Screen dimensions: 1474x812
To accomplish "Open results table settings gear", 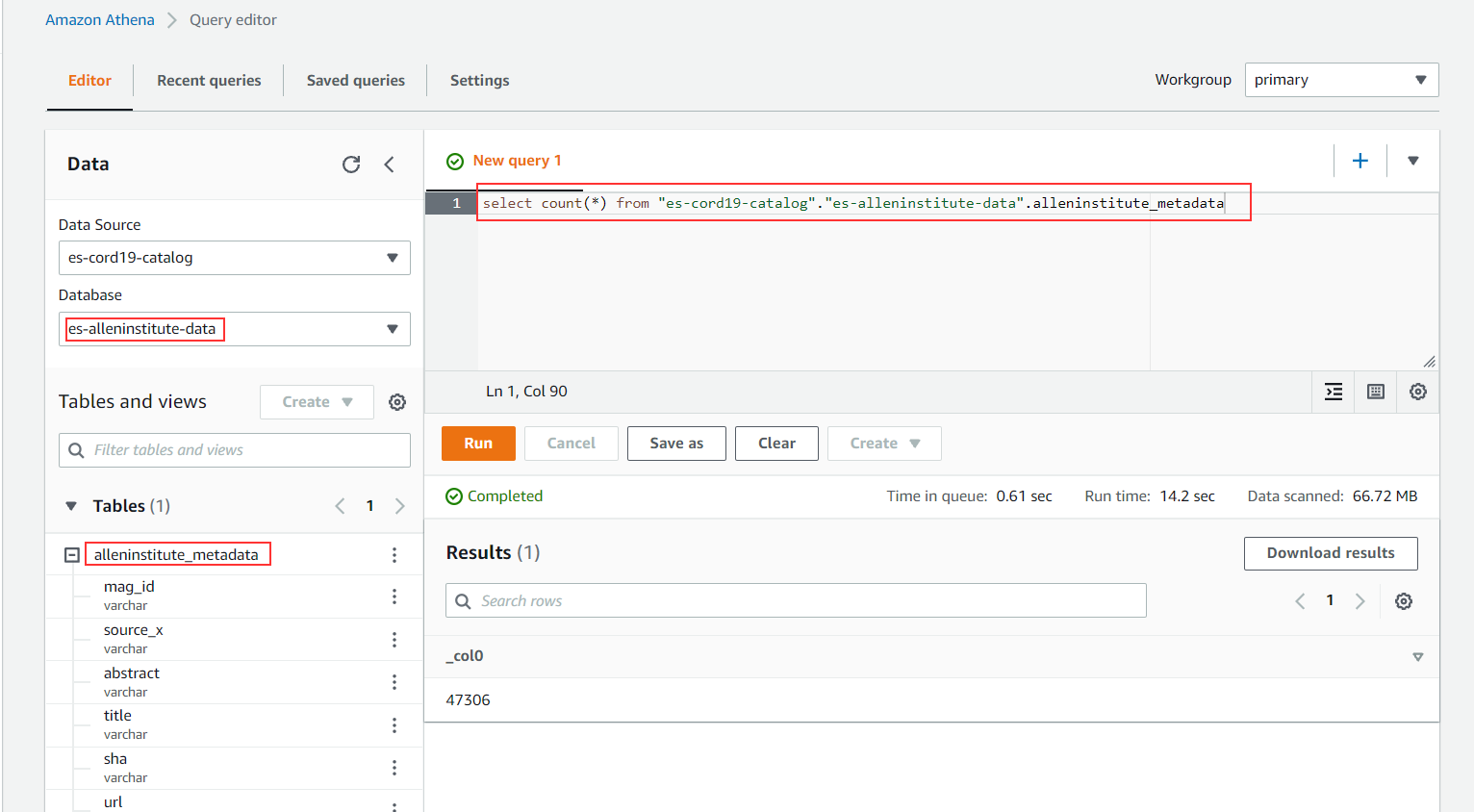I will [x=1404, y=601].
